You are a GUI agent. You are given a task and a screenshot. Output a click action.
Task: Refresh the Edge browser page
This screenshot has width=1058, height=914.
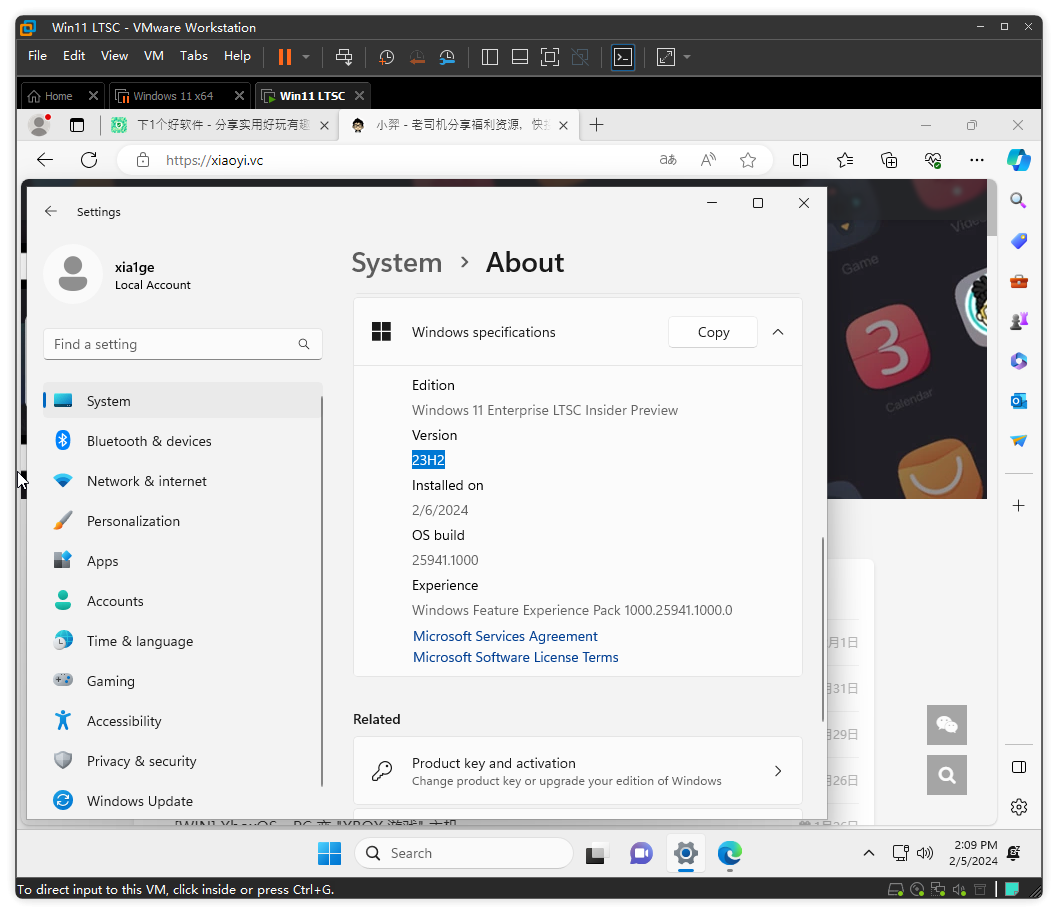pos(89,160)
